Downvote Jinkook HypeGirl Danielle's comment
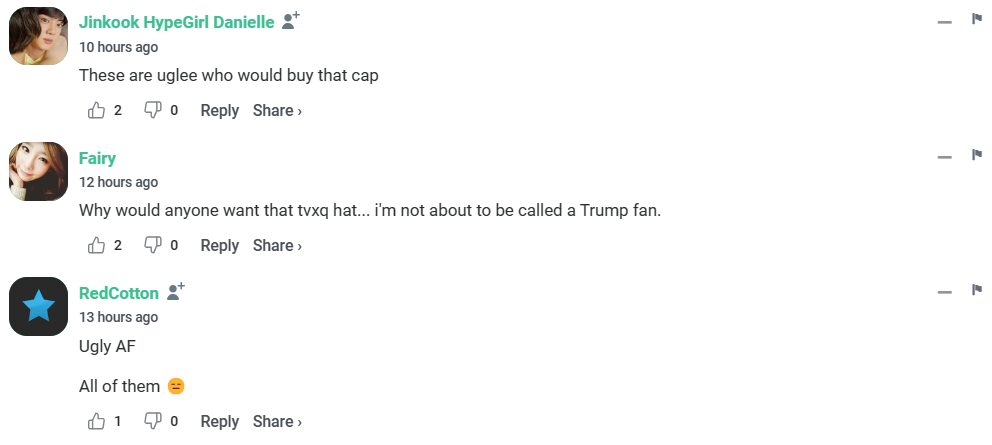The height and width of the screenshot is (445, 992). pos(153,110)
